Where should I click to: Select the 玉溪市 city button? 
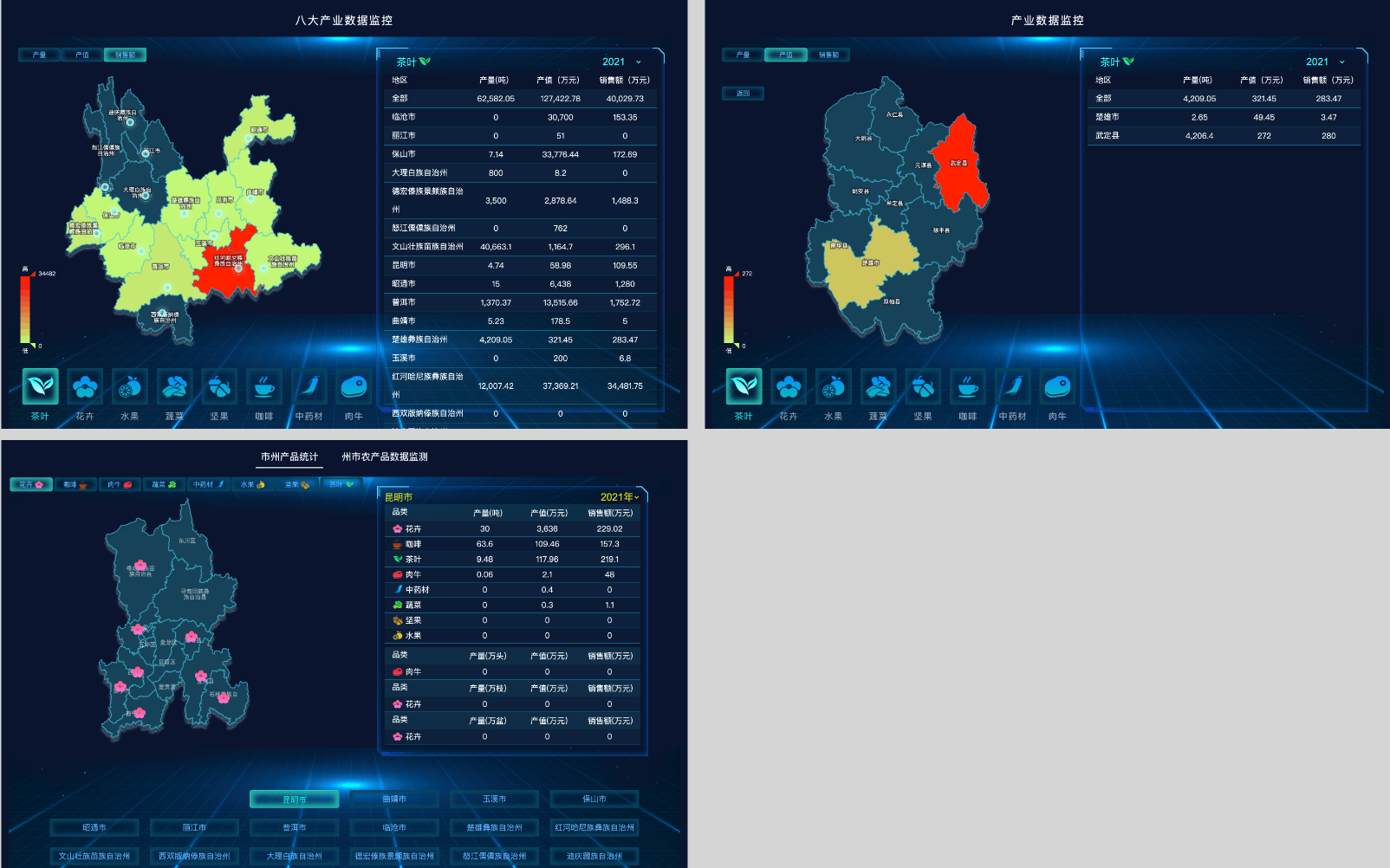(x=495, y=799)
